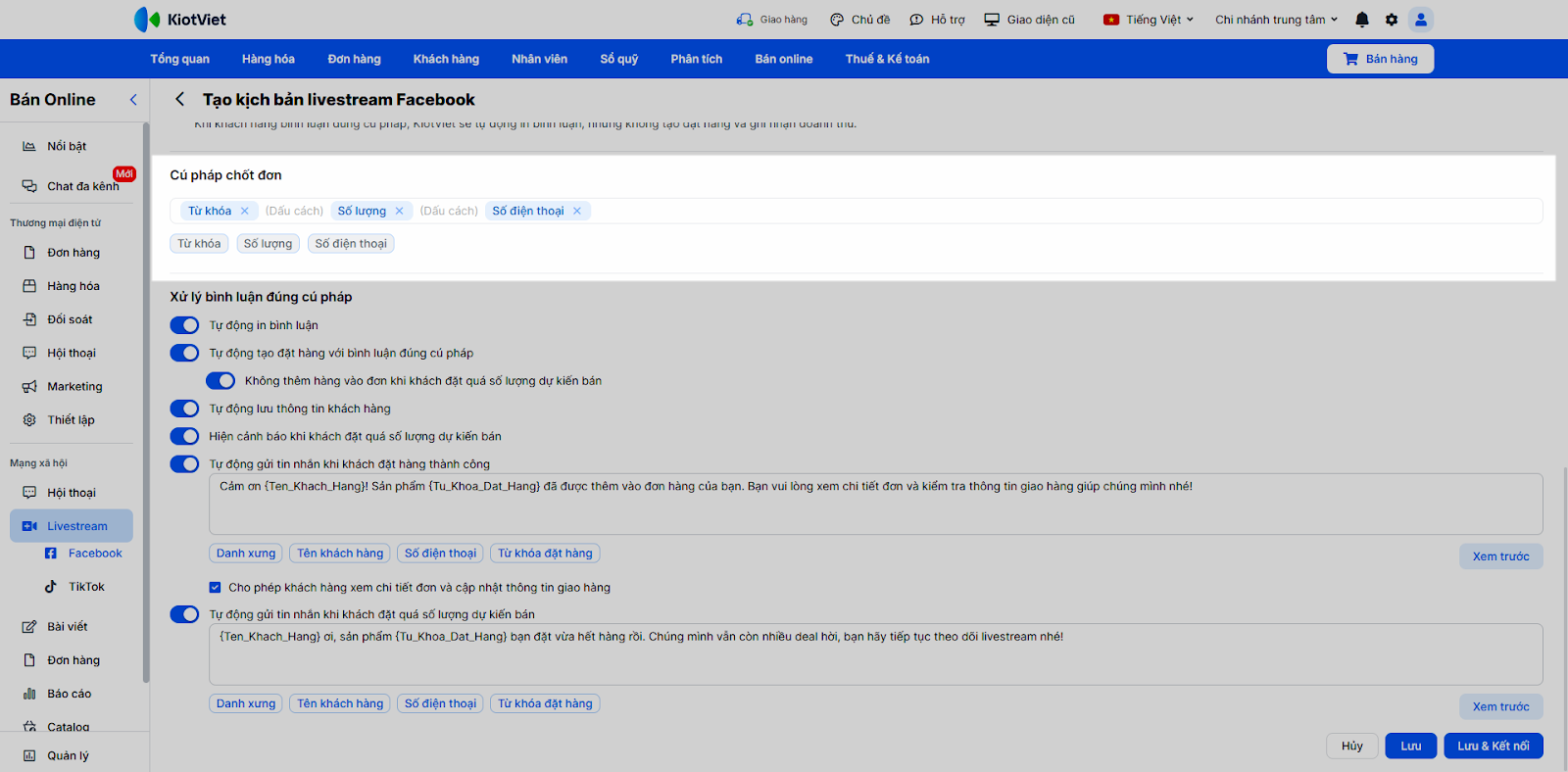Click the Hỗ trợ support chat icon
The image size is (1568, 772).
pos(916,20)
